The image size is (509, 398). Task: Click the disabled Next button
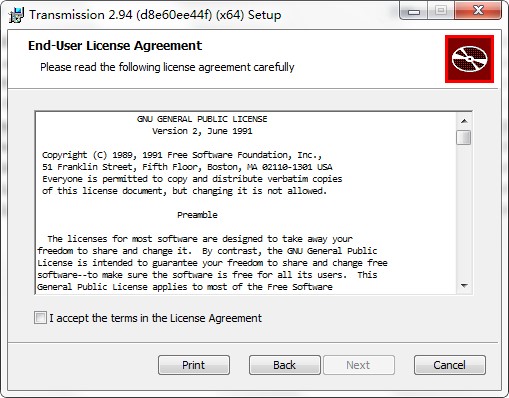359,365
